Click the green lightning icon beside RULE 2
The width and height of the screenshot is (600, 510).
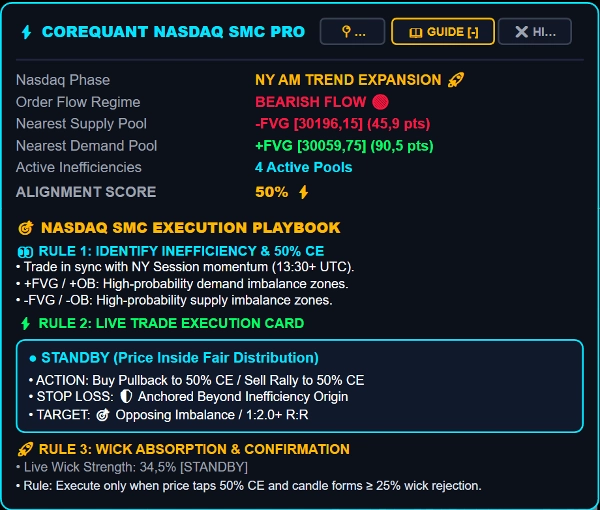pos(26,323)
